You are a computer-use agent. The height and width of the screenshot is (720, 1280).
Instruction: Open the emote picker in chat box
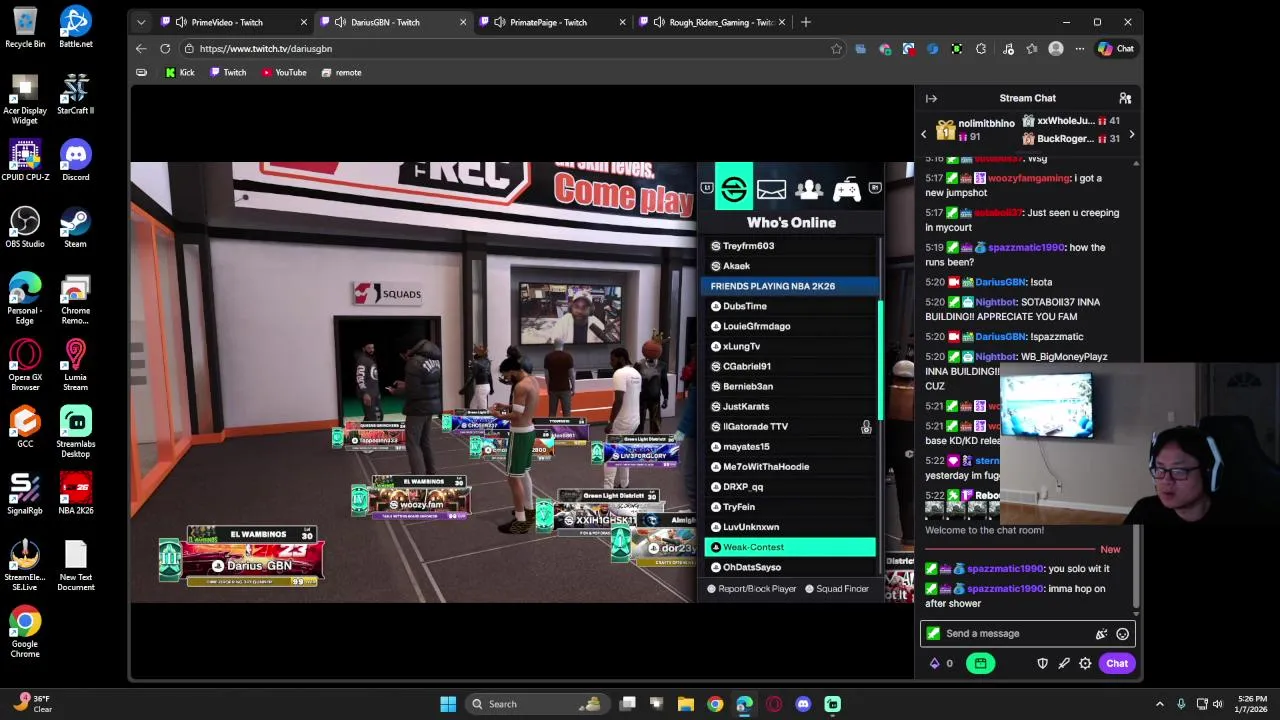point(1123,633)
